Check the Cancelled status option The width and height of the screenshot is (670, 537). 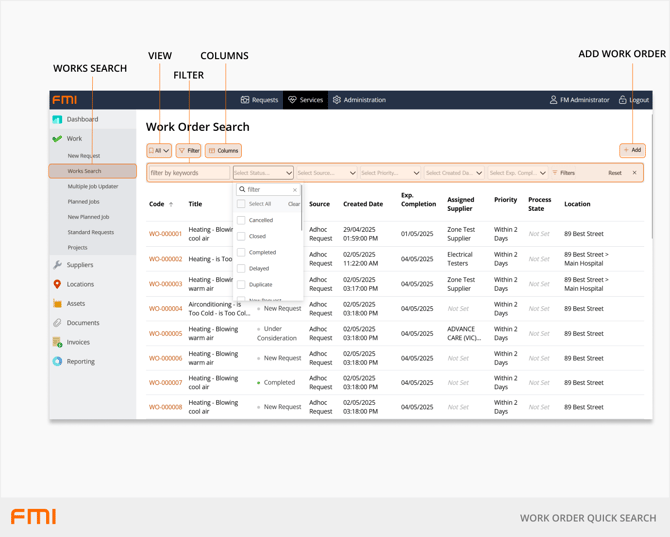click(241, 220)
